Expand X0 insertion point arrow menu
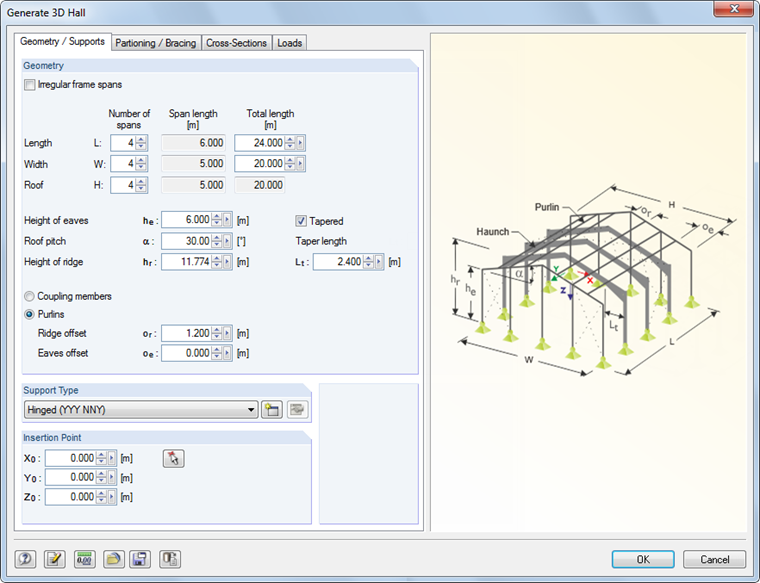Image resolution: width=760 pixels, height=583 pixels. pyautogui.click(x=111, y=458)
